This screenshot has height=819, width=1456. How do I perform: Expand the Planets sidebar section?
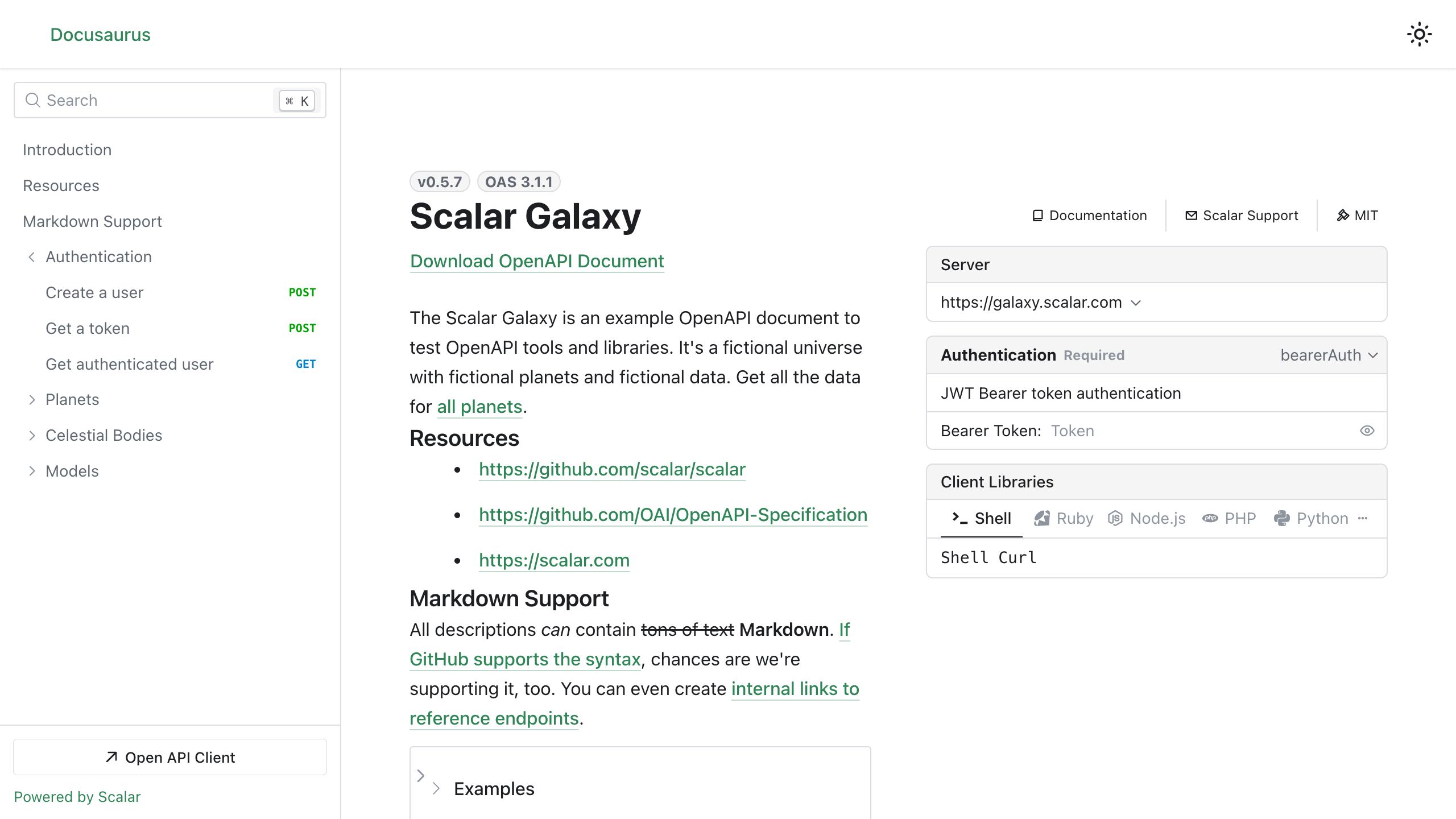(x=32, y=399)
